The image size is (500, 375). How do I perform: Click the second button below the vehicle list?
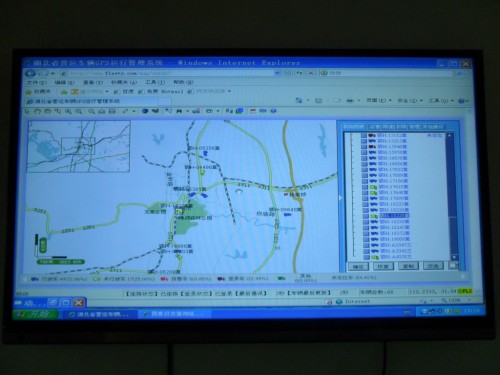tap(383, 266)
